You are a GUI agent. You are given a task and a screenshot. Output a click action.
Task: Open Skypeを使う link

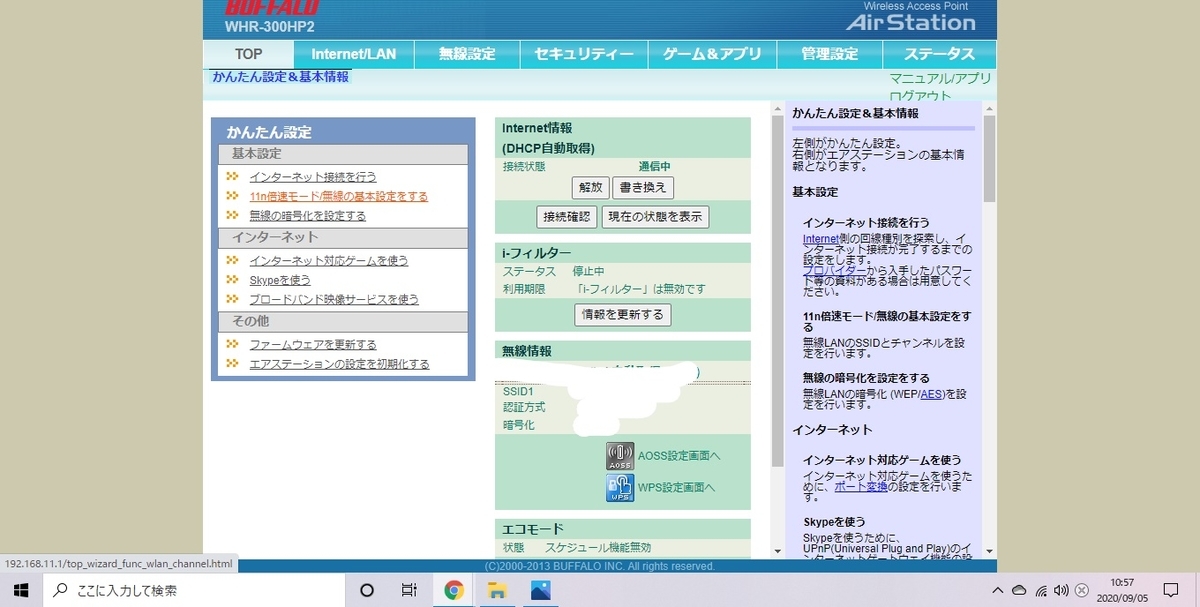[280, 280]
